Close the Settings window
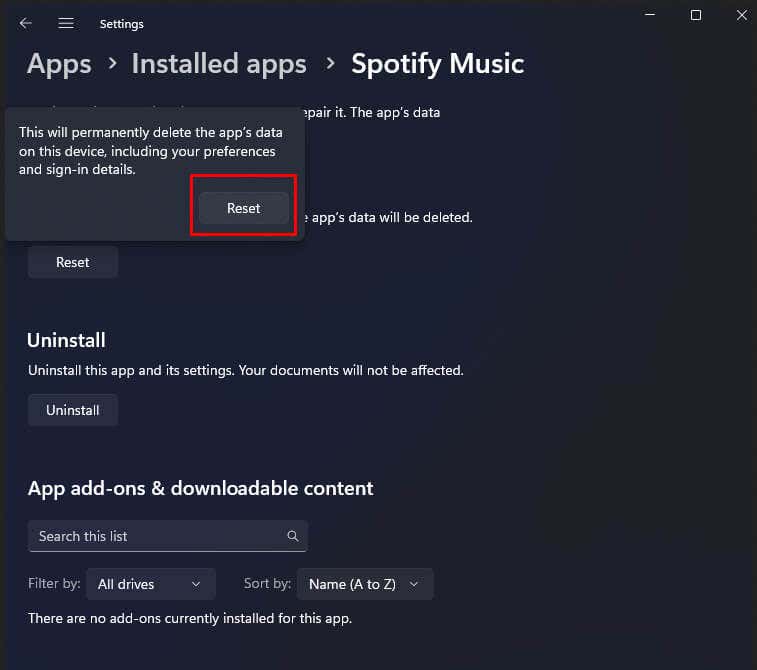 [x=740, y=15]
